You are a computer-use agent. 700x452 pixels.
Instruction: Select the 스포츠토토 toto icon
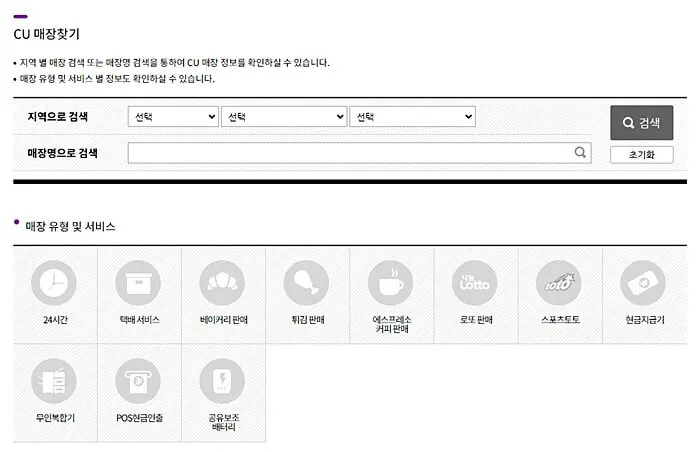click(559, 283)
